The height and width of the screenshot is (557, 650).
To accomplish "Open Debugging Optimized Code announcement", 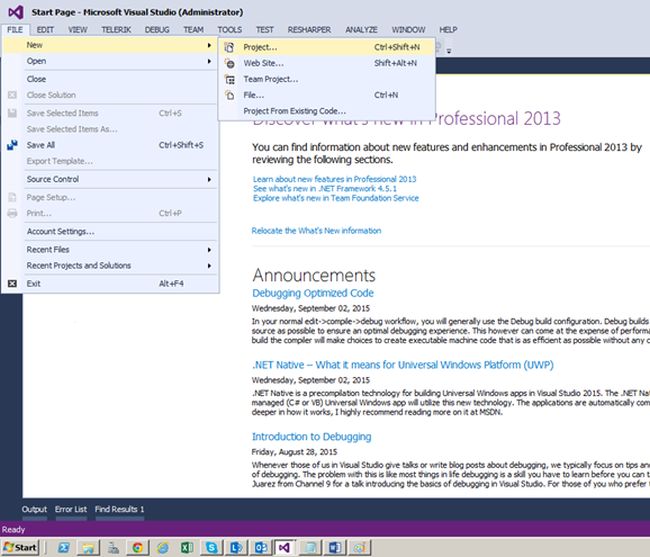I will coord(313,293).
